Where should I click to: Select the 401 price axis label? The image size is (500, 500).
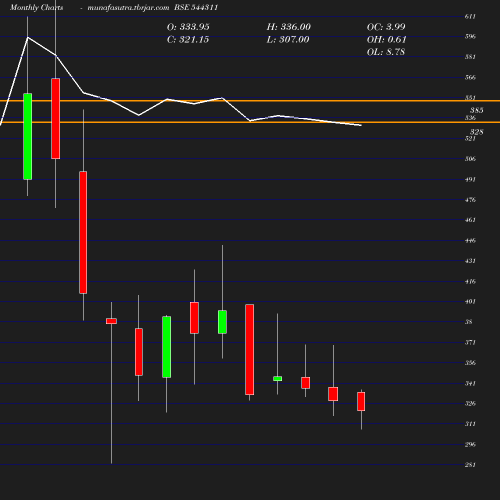tap(470, 301)
